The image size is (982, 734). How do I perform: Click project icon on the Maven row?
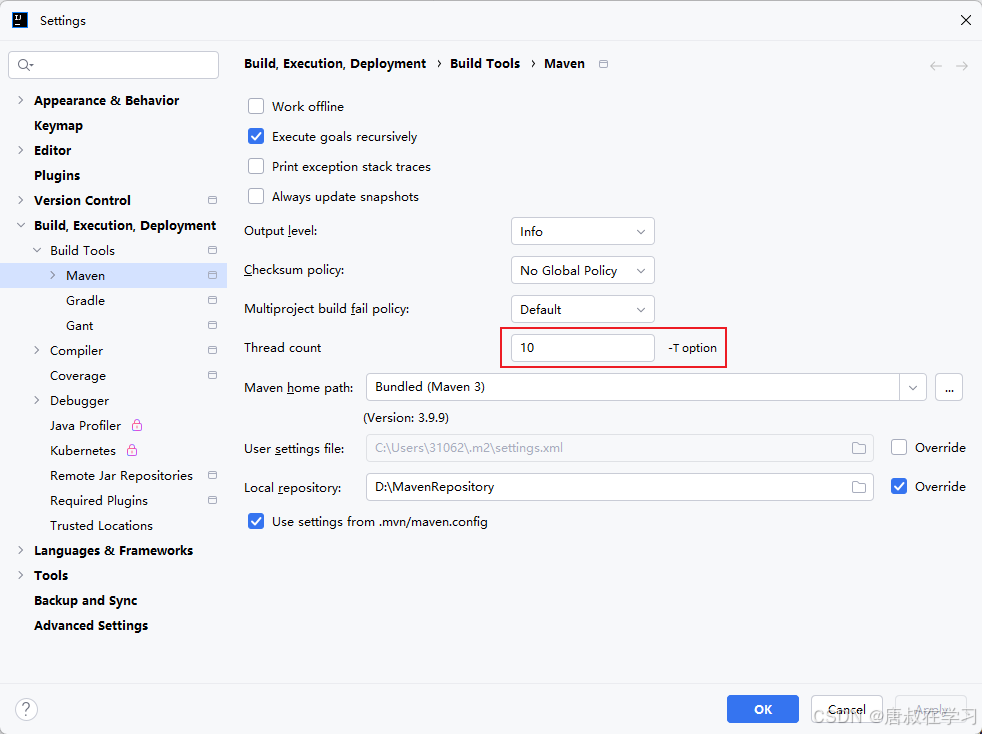[212, 276]
